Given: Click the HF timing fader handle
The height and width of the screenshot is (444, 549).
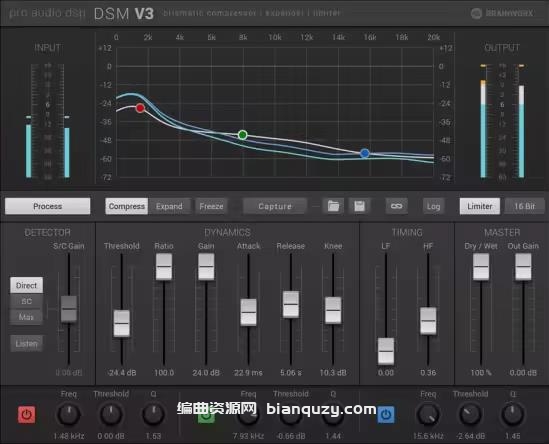Looking at the screenshot, I should pos(428,321).
